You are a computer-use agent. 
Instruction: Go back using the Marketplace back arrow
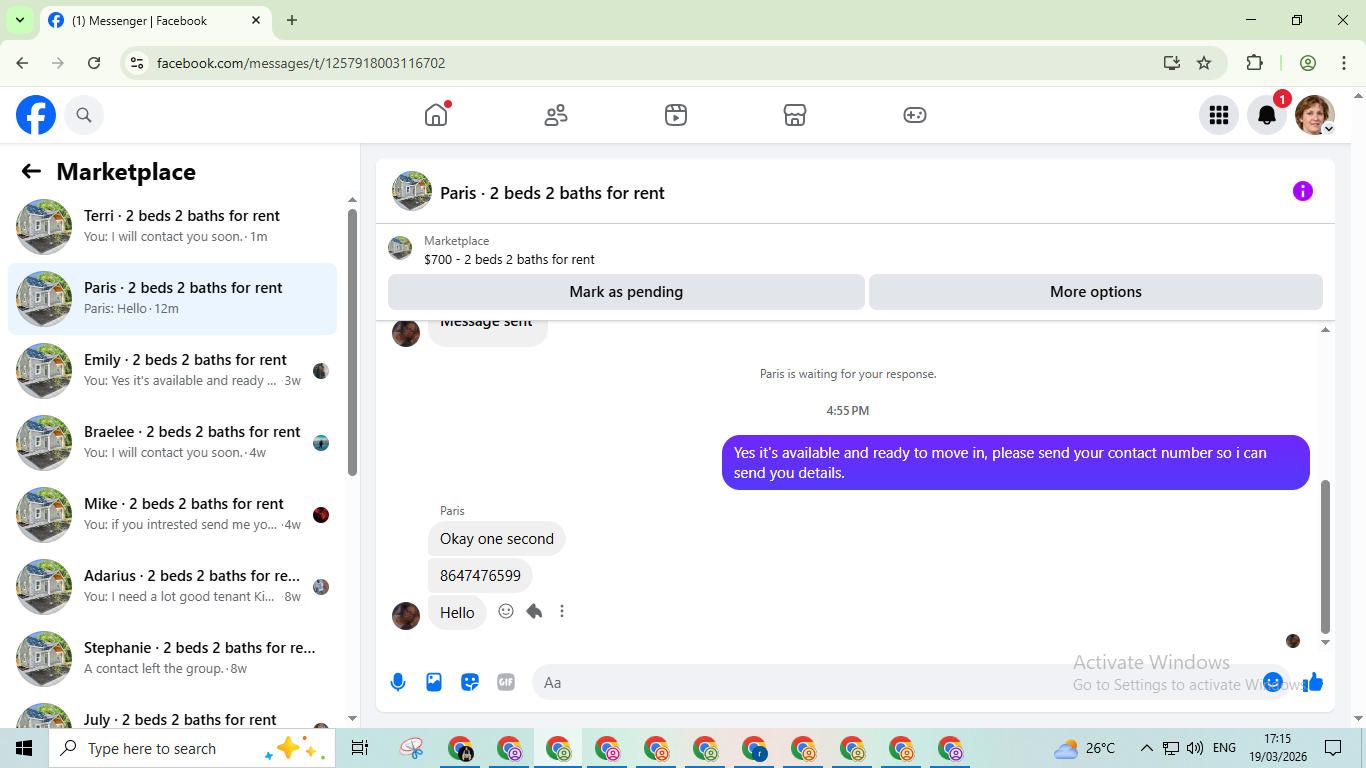(x=31, y=171)
